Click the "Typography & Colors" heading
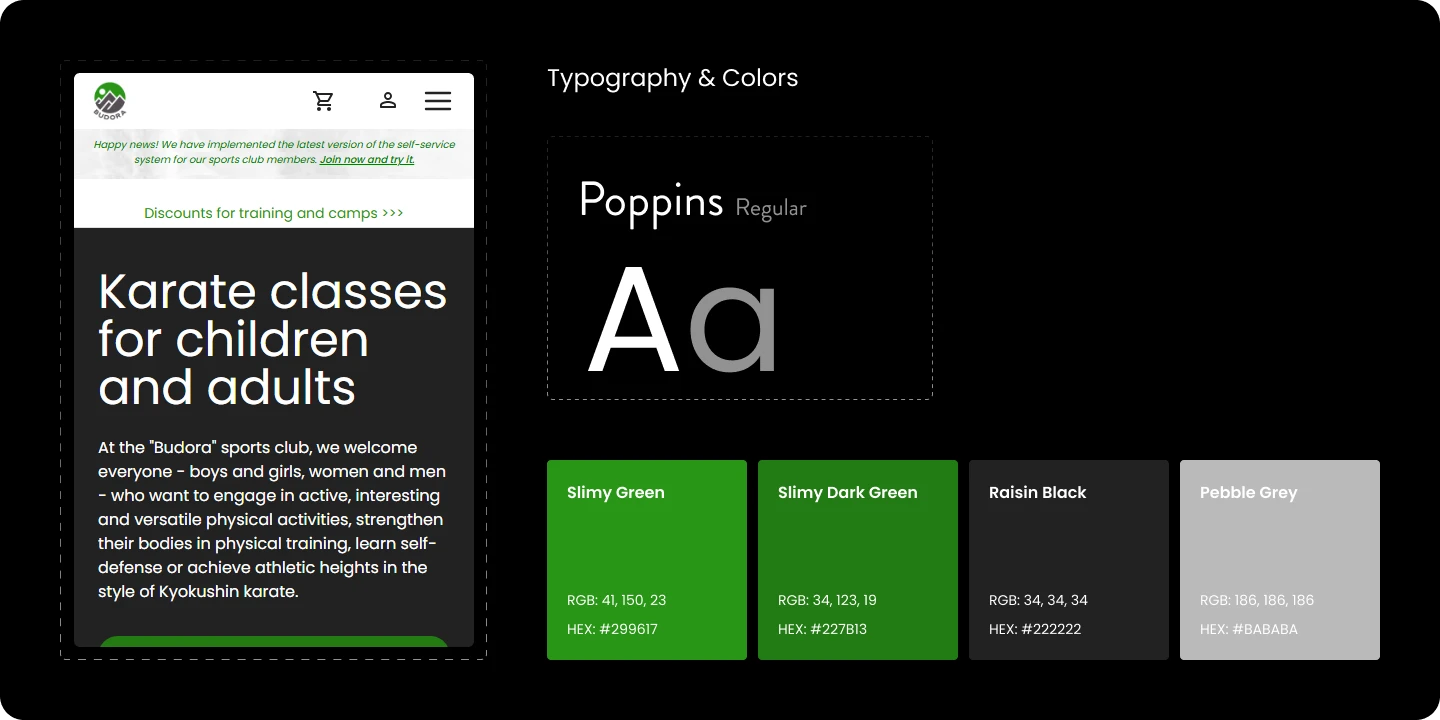This screenshot has height=720, width=1440. (x=672, y=78)
